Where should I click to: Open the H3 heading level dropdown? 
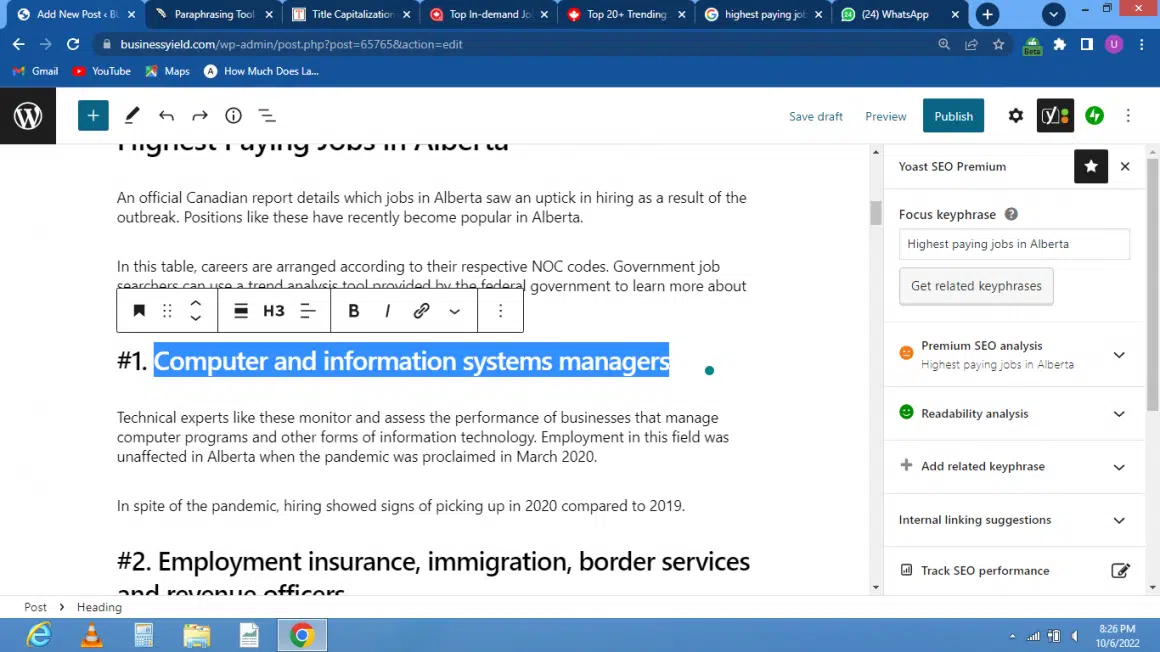[274, 311]
